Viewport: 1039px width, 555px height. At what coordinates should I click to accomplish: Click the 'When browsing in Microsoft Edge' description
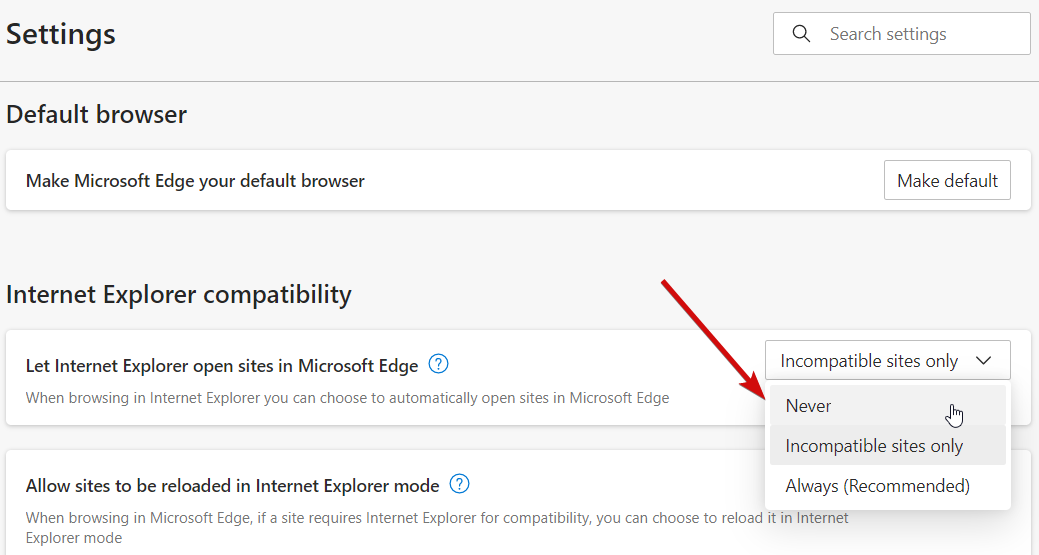437,518
